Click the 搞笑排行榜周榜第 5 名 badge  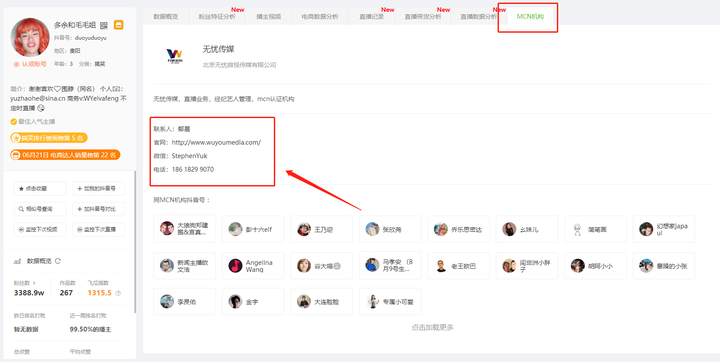[49, 138]
